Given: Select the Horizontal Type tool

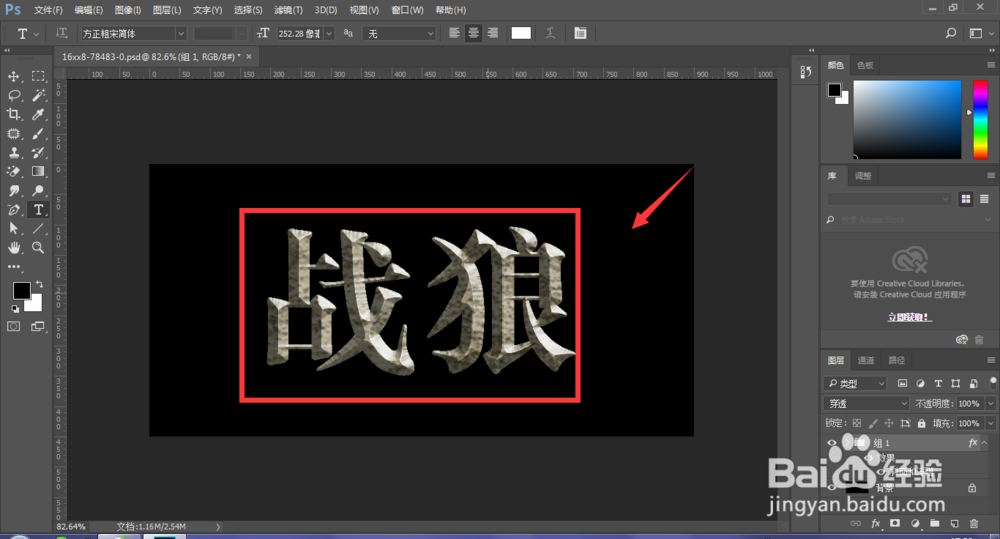Looking at the screenshot, I should pos(38,210).
